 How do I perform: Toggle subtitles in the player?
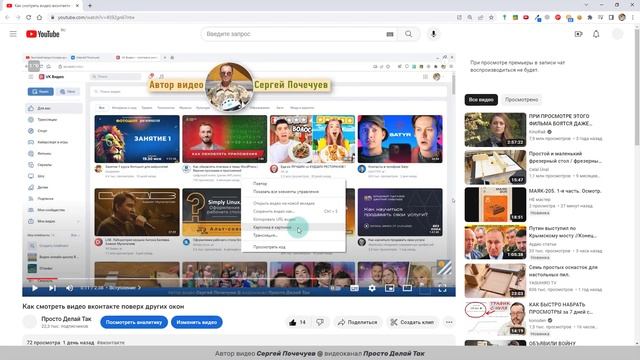(354, 288)
